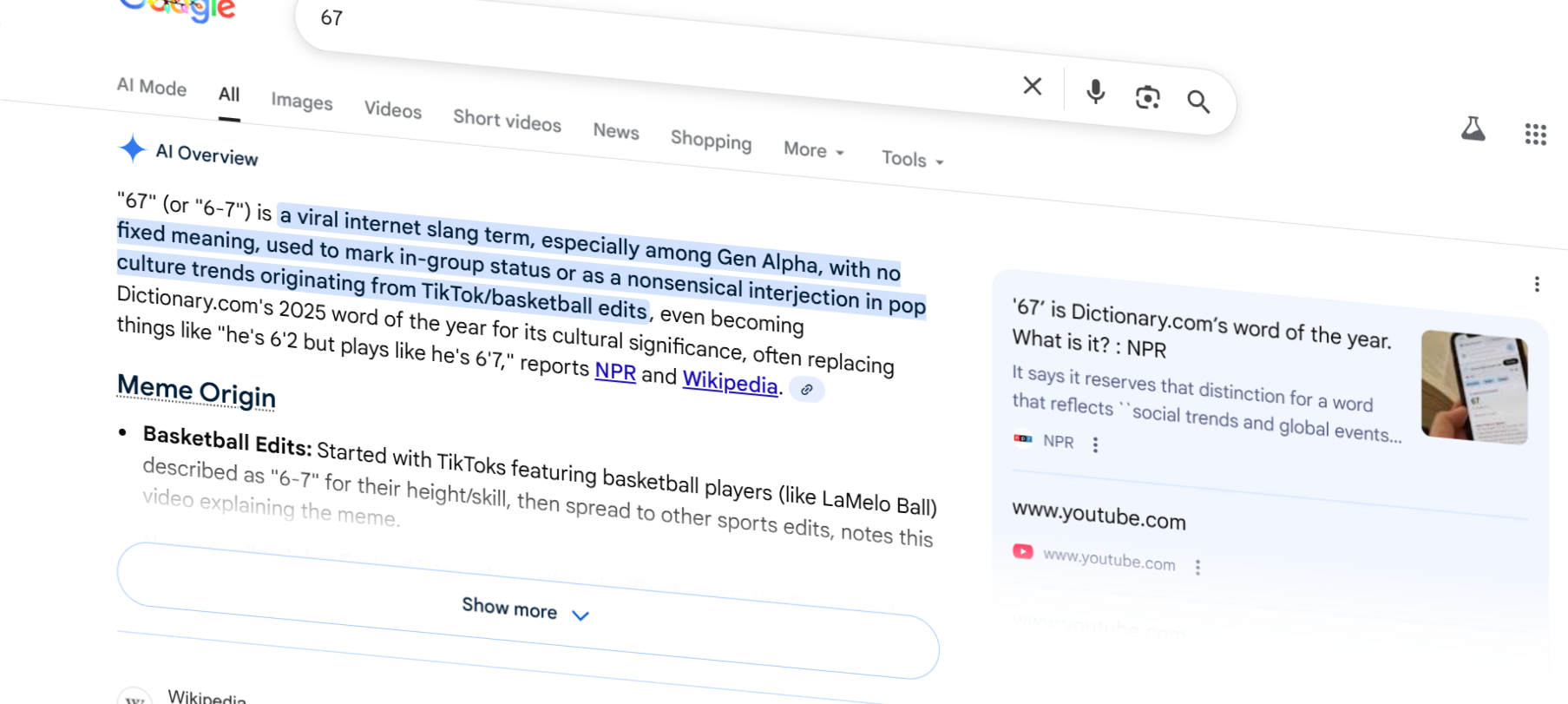
Task: Click the AI Overview sparkle icon
Action: coord(132,148)
